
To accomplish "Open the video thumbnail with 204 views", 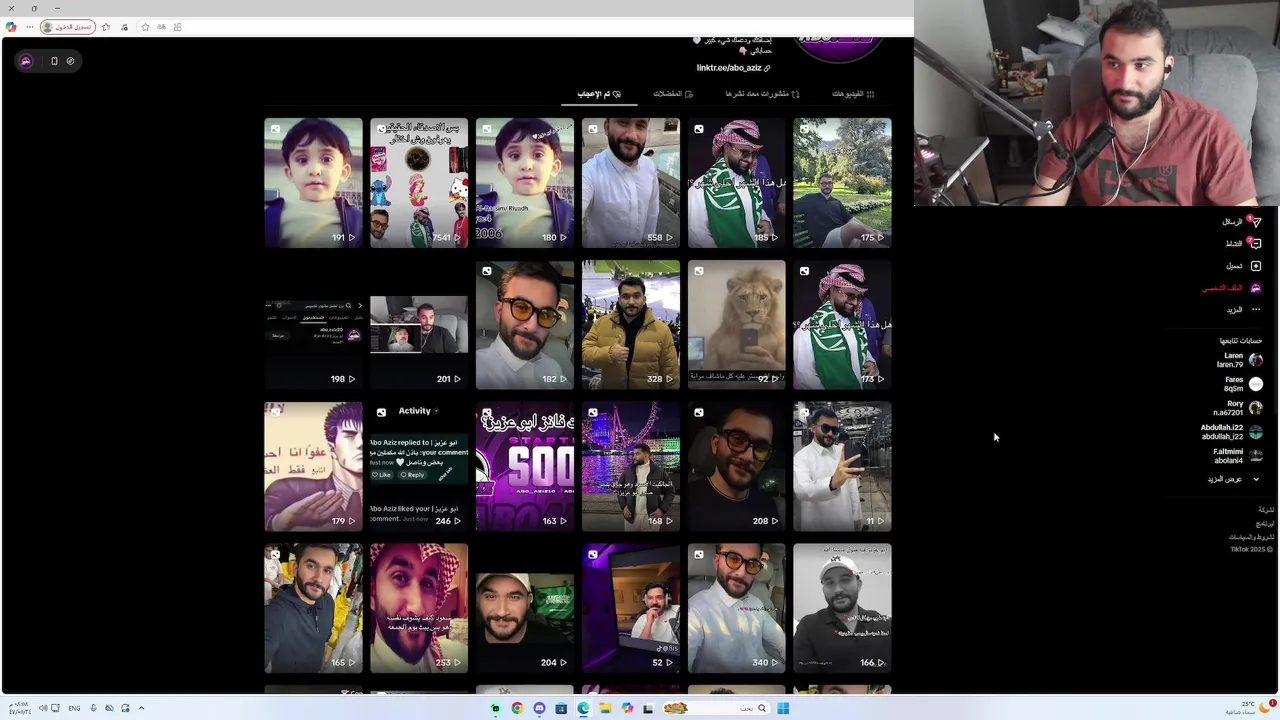I will pos(525,608).
